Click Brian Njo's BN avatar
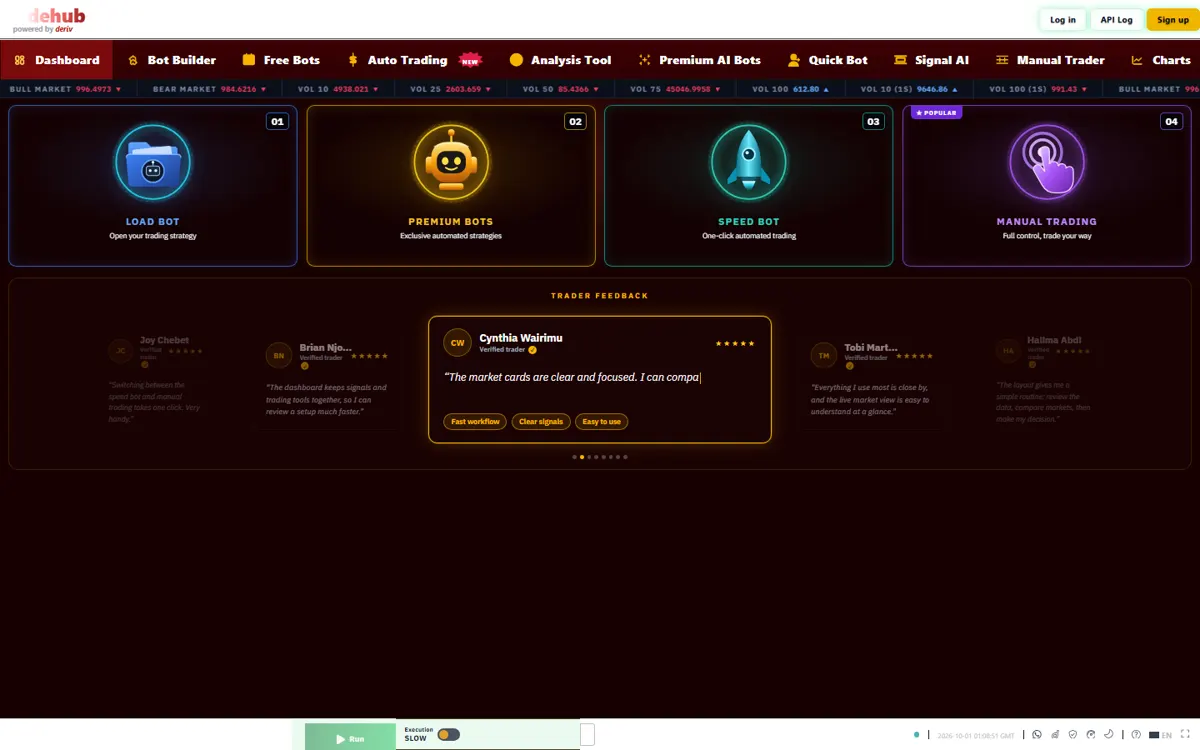The image size is (1200, 750). pos(279,355)
